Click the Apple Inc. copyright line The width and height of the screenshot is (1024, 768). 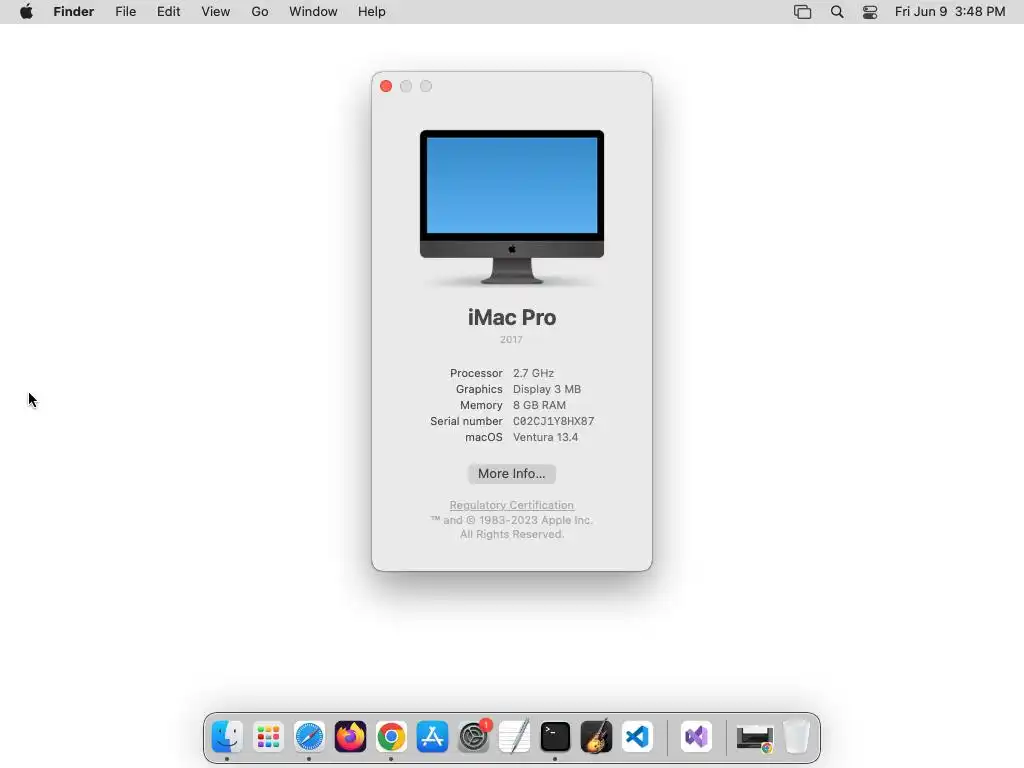[511, 520]
